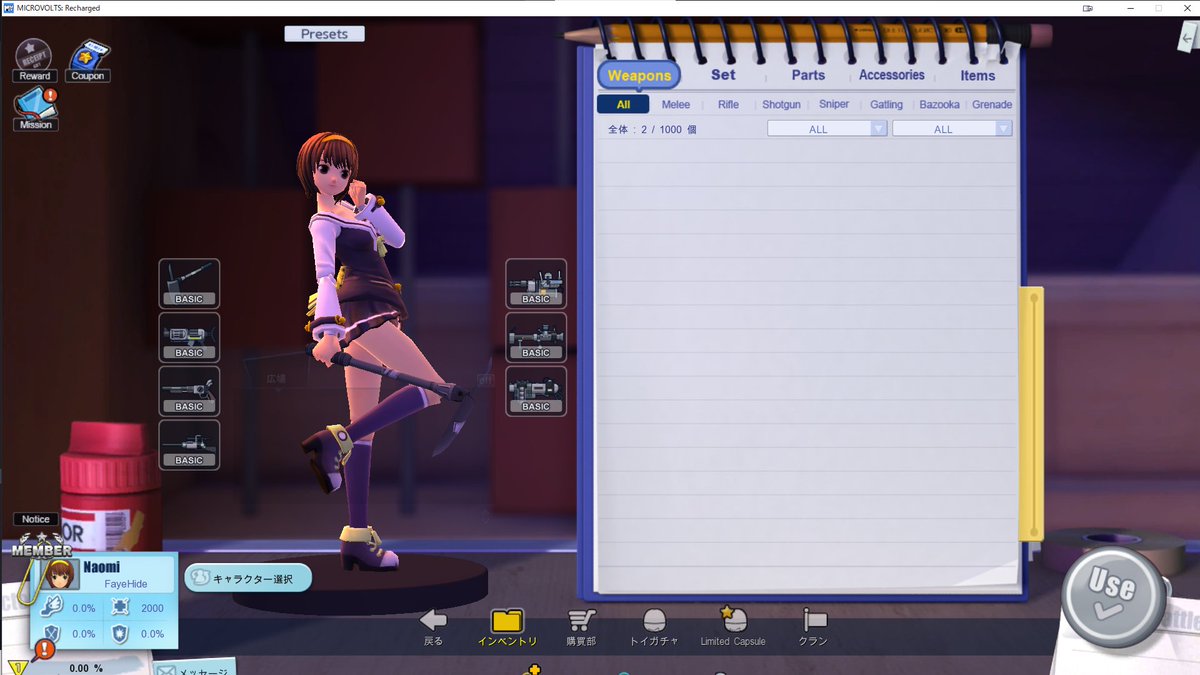The height and width of the screenshot is (675, 1200).
Task: Select the equipped rifle weapon slot
Action: pos(189,337)
